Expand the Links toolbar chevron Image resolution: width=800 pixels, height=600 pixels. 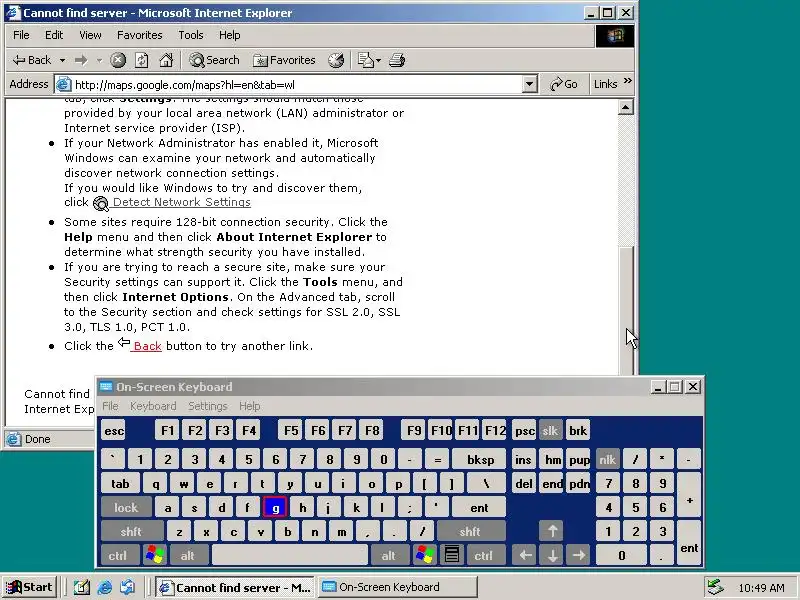628,81
